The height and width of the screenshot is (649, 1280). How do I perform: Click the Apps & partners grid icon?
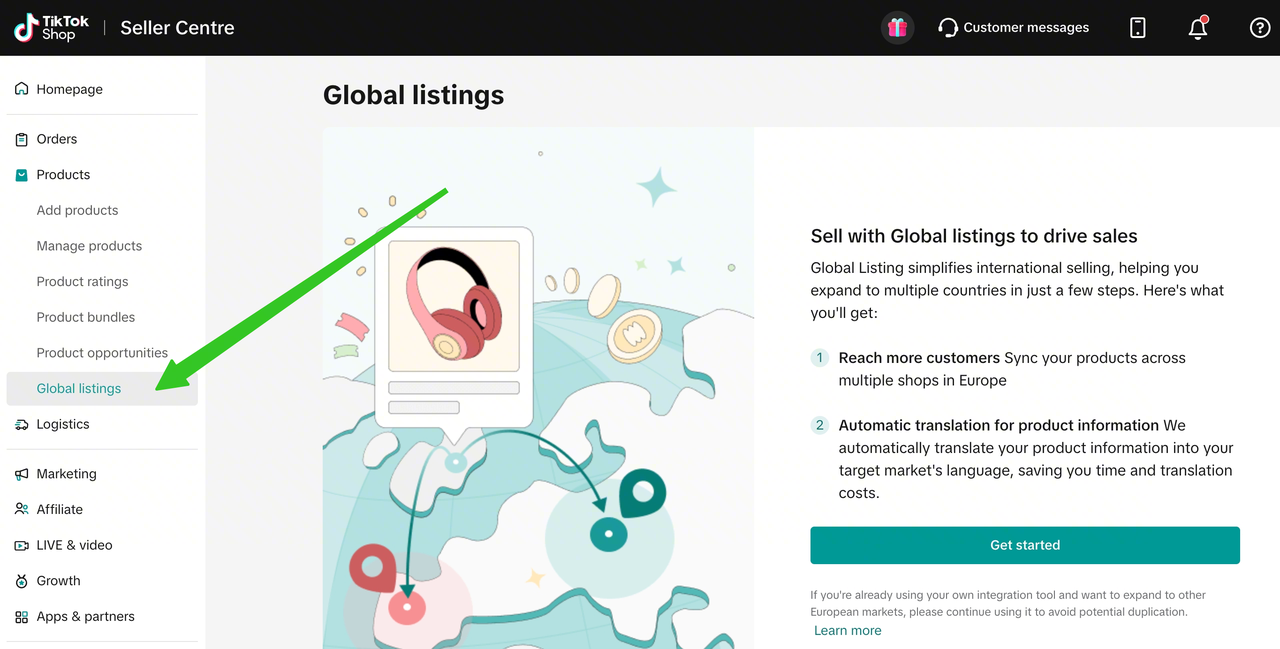pyautogui.click(x=22, y=617)
